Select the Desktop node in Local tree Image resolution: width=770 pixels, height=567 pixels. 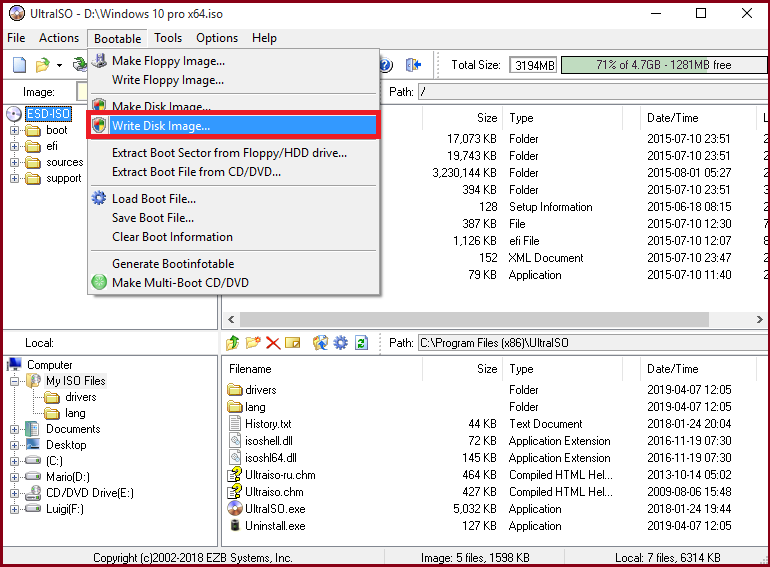(x=56, y=445)
